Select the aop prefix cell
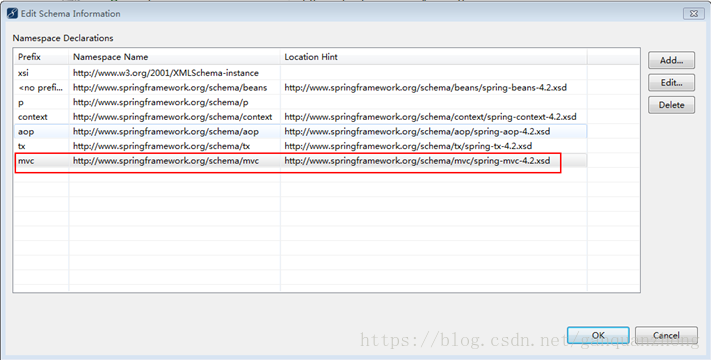 pos(26,131)
